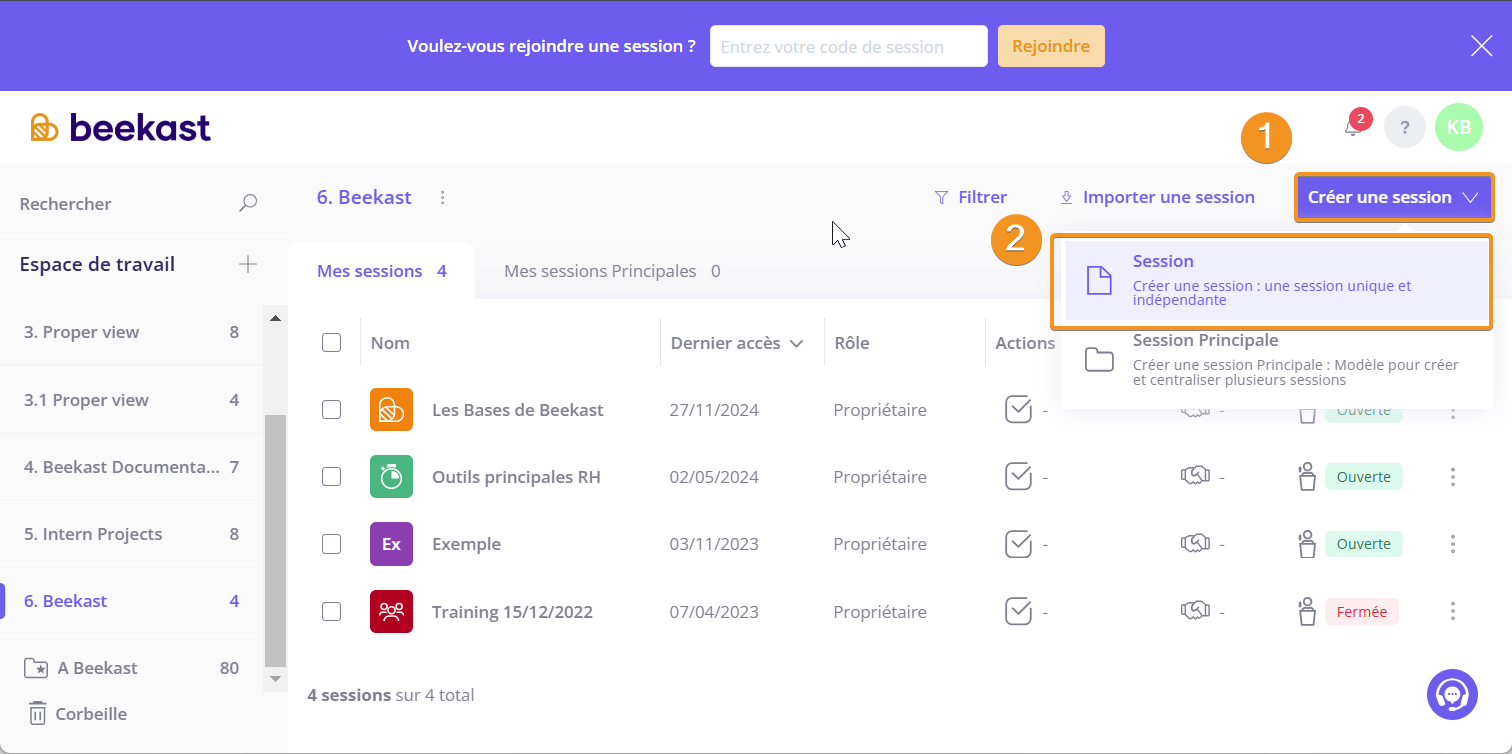1512x754 pixels.
Task: Click the participant icon in the Outils principales RH row
Action: (1306, 477)
